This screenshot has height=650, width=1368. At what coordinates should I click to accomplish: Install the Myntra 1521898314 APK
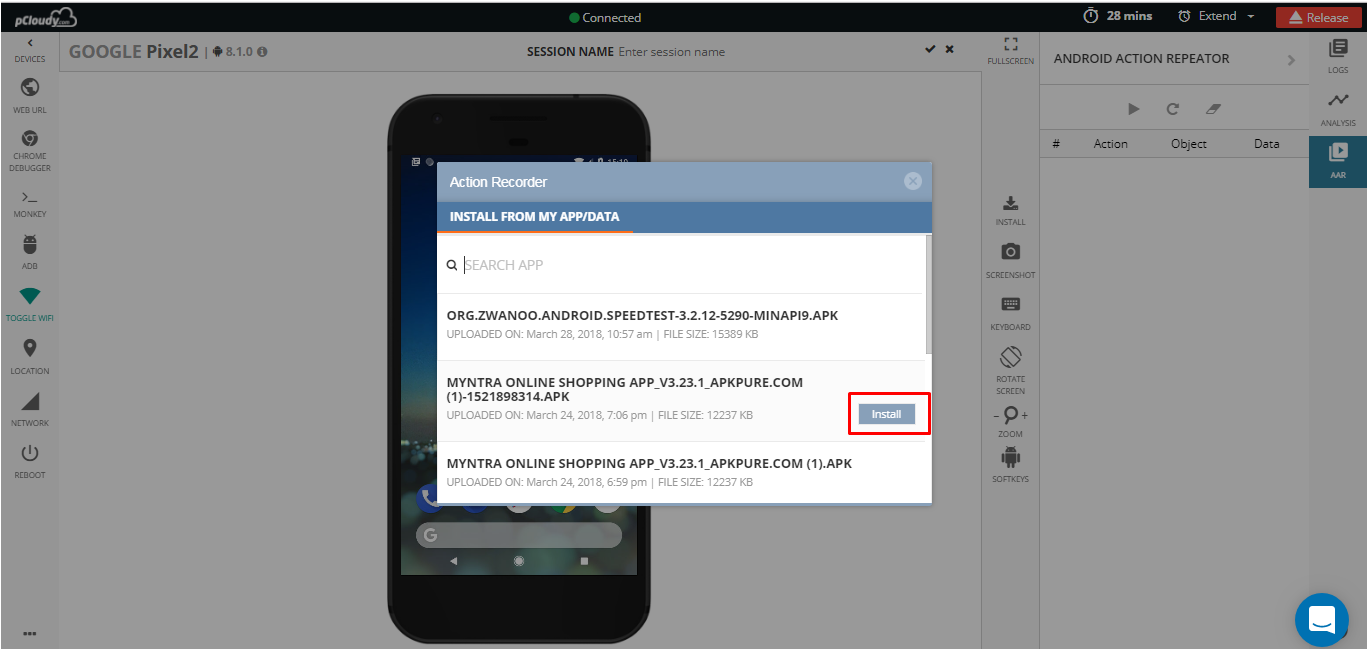(x=886, y=414)
